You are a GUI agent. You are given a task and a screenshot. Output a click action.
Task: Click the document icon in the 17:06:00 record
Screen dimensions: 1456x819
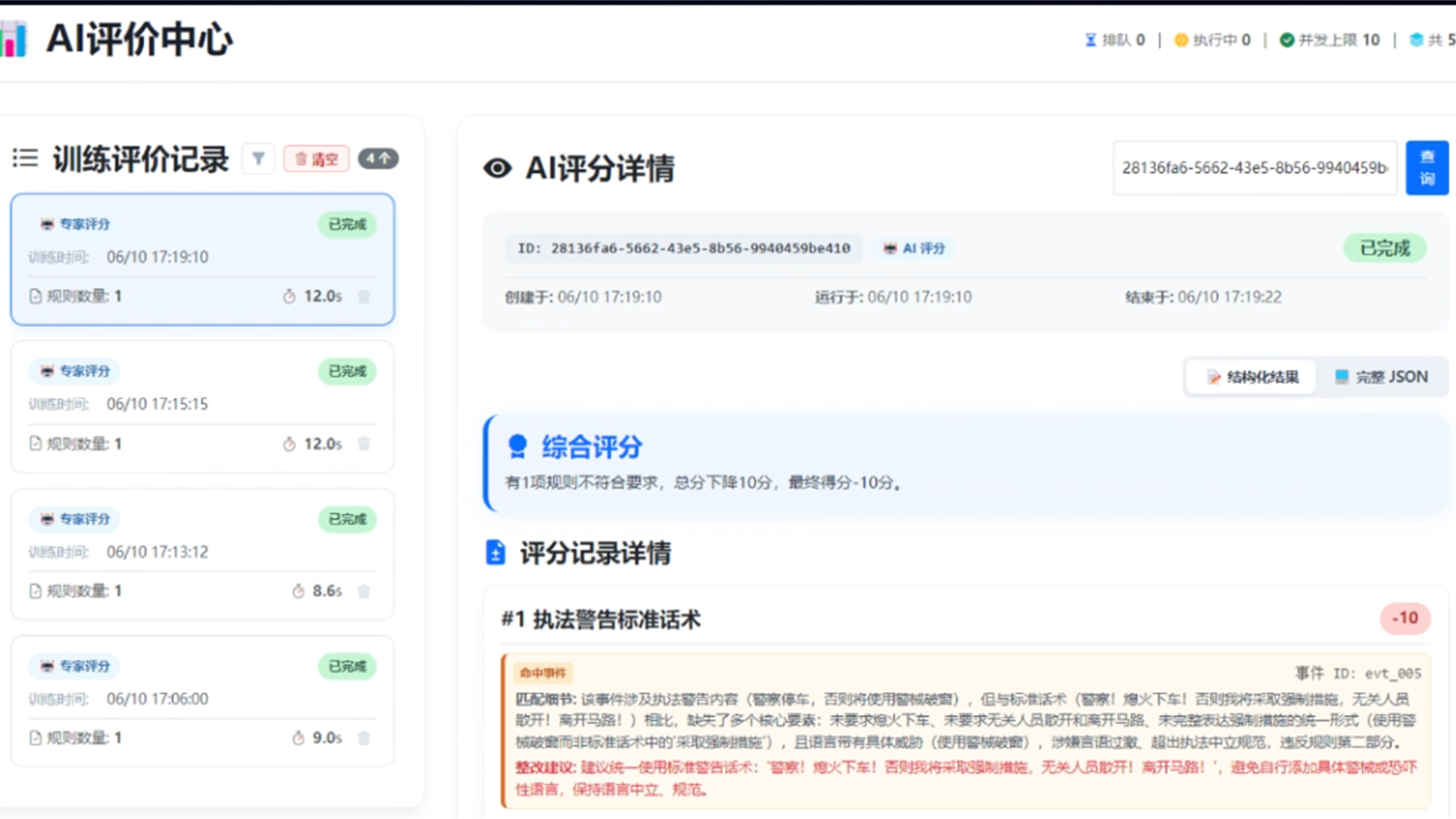point(35,738)
